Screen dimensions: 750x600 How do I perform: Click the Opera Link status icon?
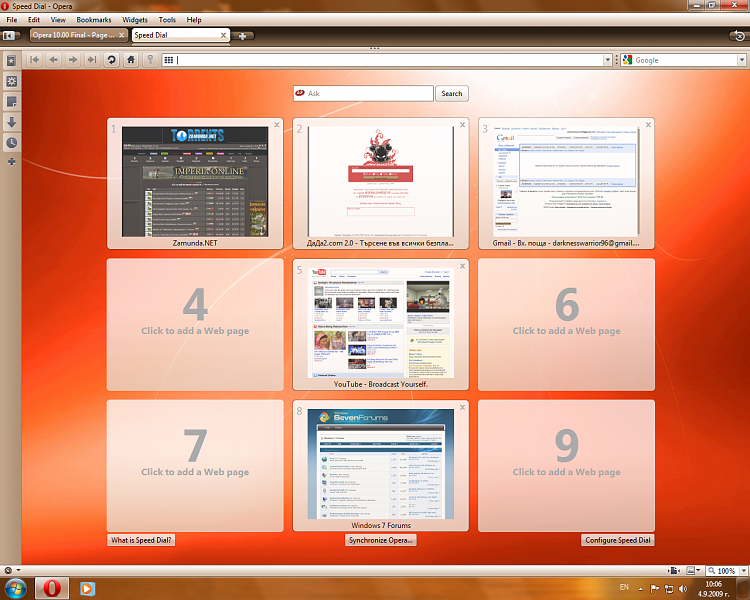pos(8,570)
